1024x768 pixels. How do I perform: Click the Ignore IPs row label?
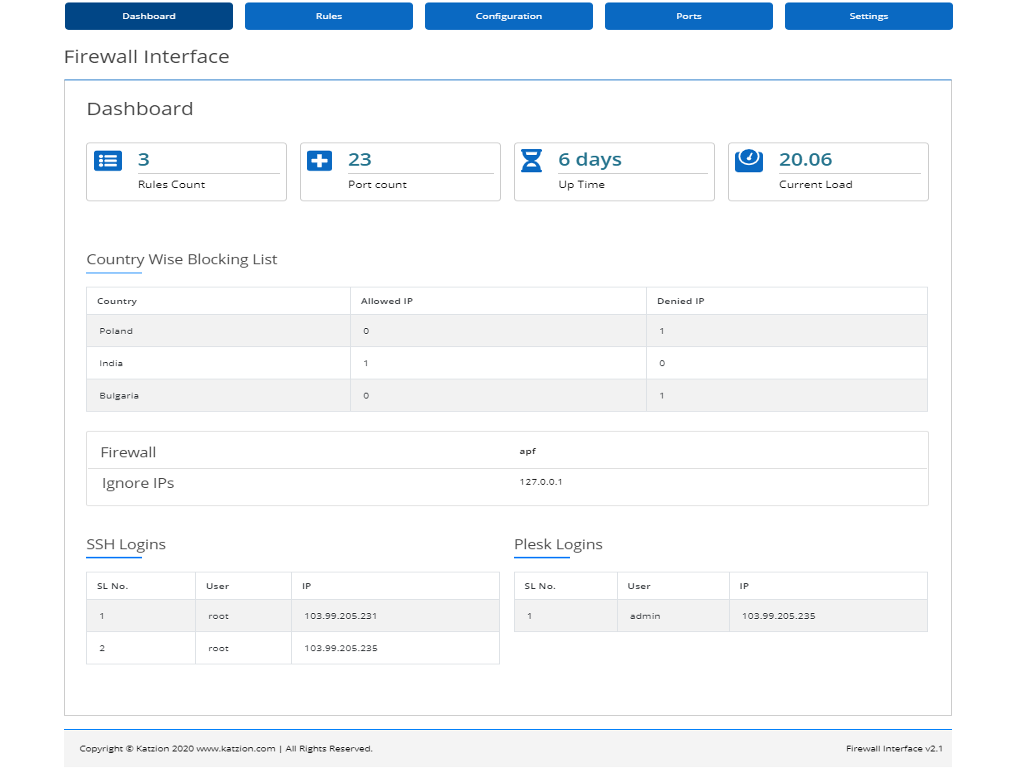pyautogui.click(x=138, y=483)
